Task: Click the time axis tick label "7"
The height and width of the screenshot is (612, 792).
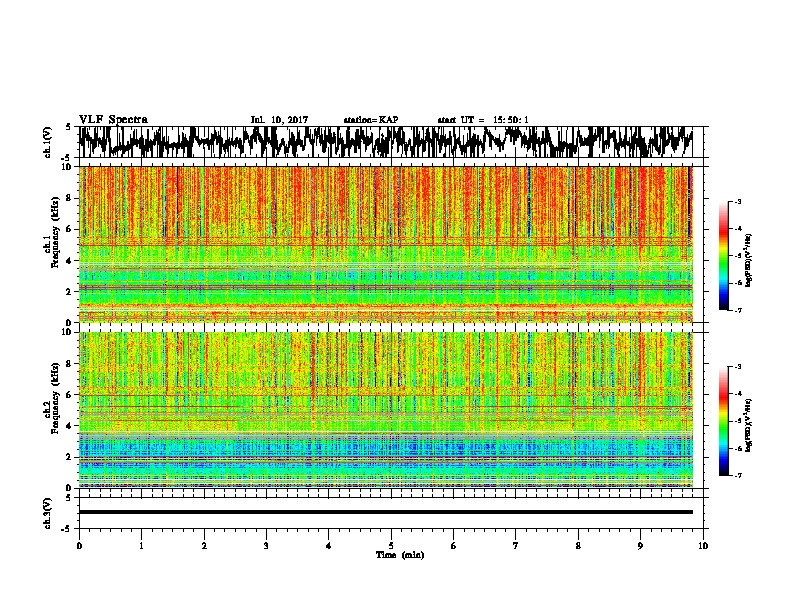Action: tap(516, 546)
